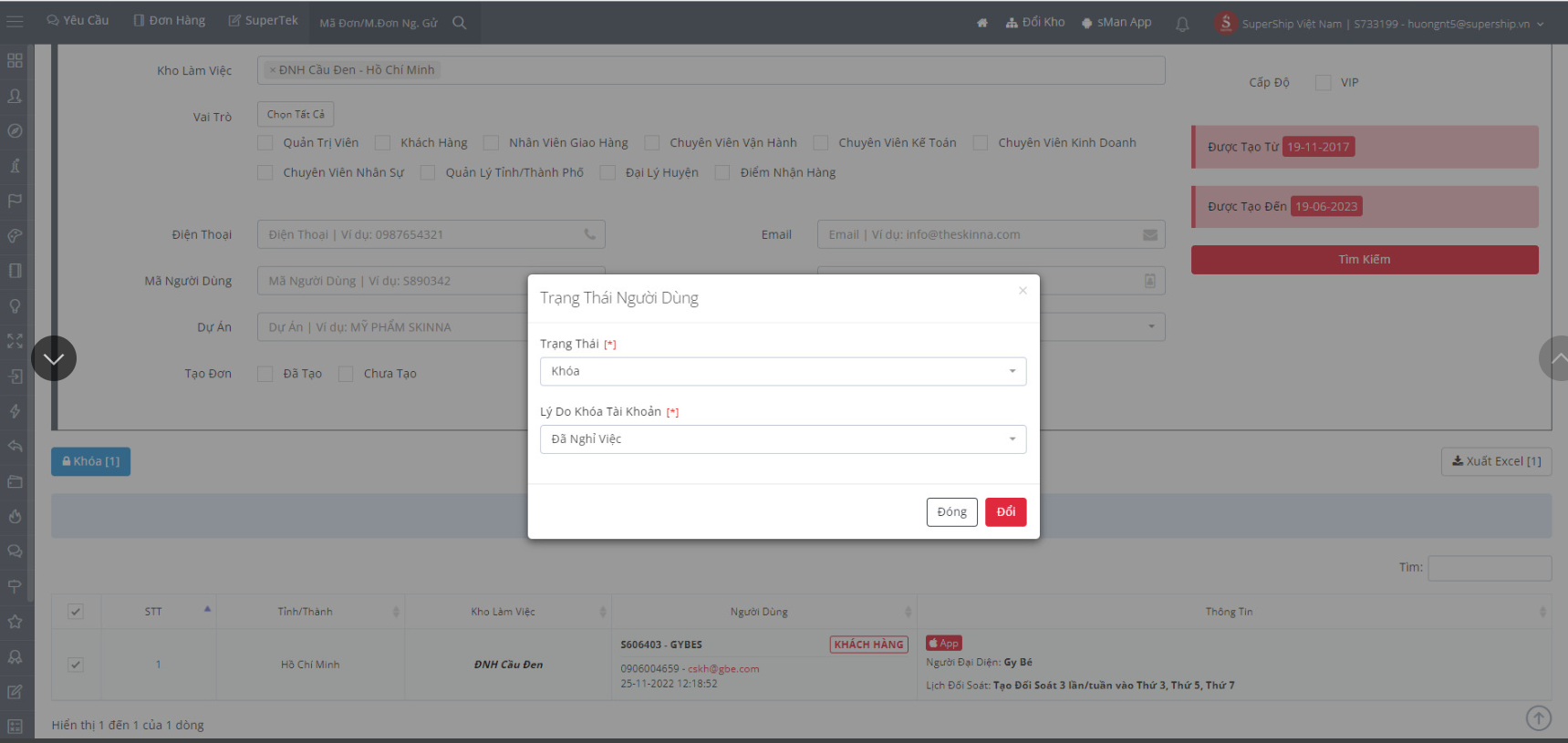
Task: Open notifications bell icon
Action: coord(1182,24)
